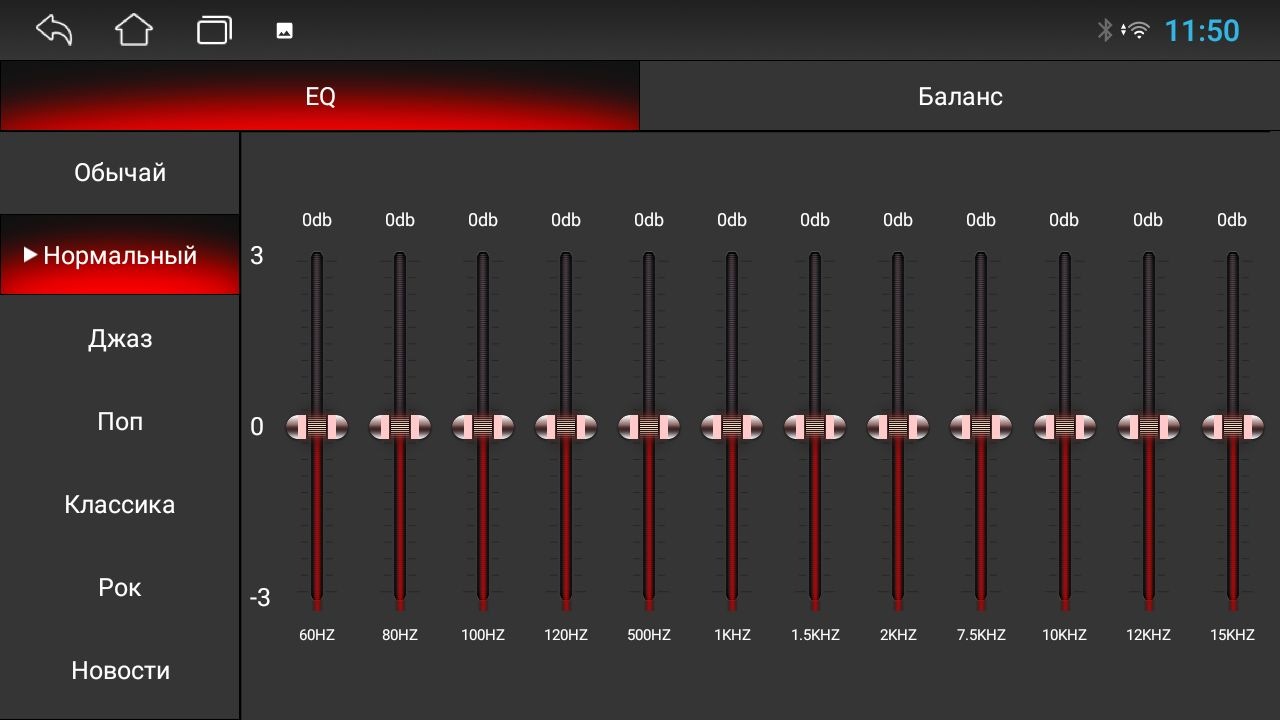Viewport: 1280px width, 720px height.
Task: Click the 500HZ band slider knob
Action: [649, 427]
